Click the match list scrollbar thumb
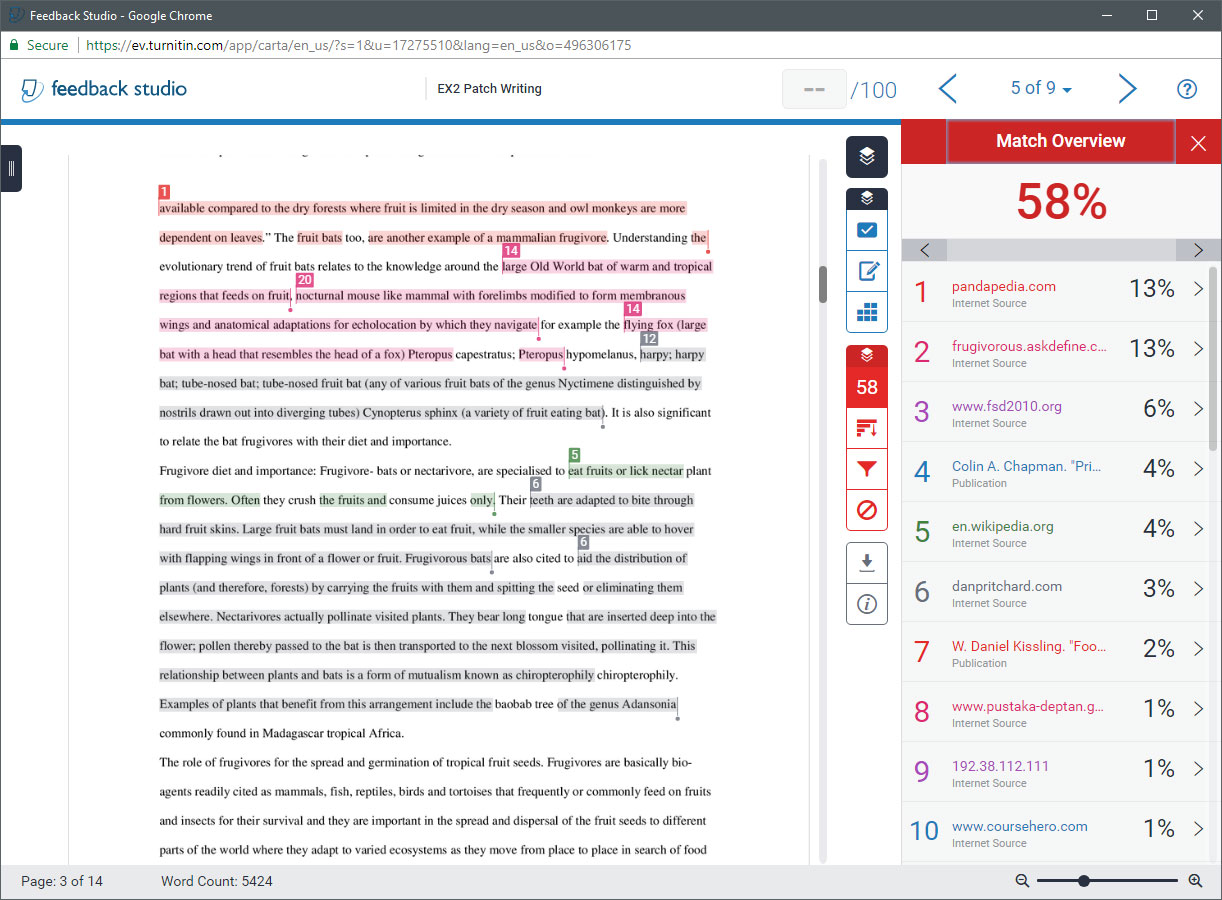Viewport: 1222px width, 900px height. (x=1214, y=357)
